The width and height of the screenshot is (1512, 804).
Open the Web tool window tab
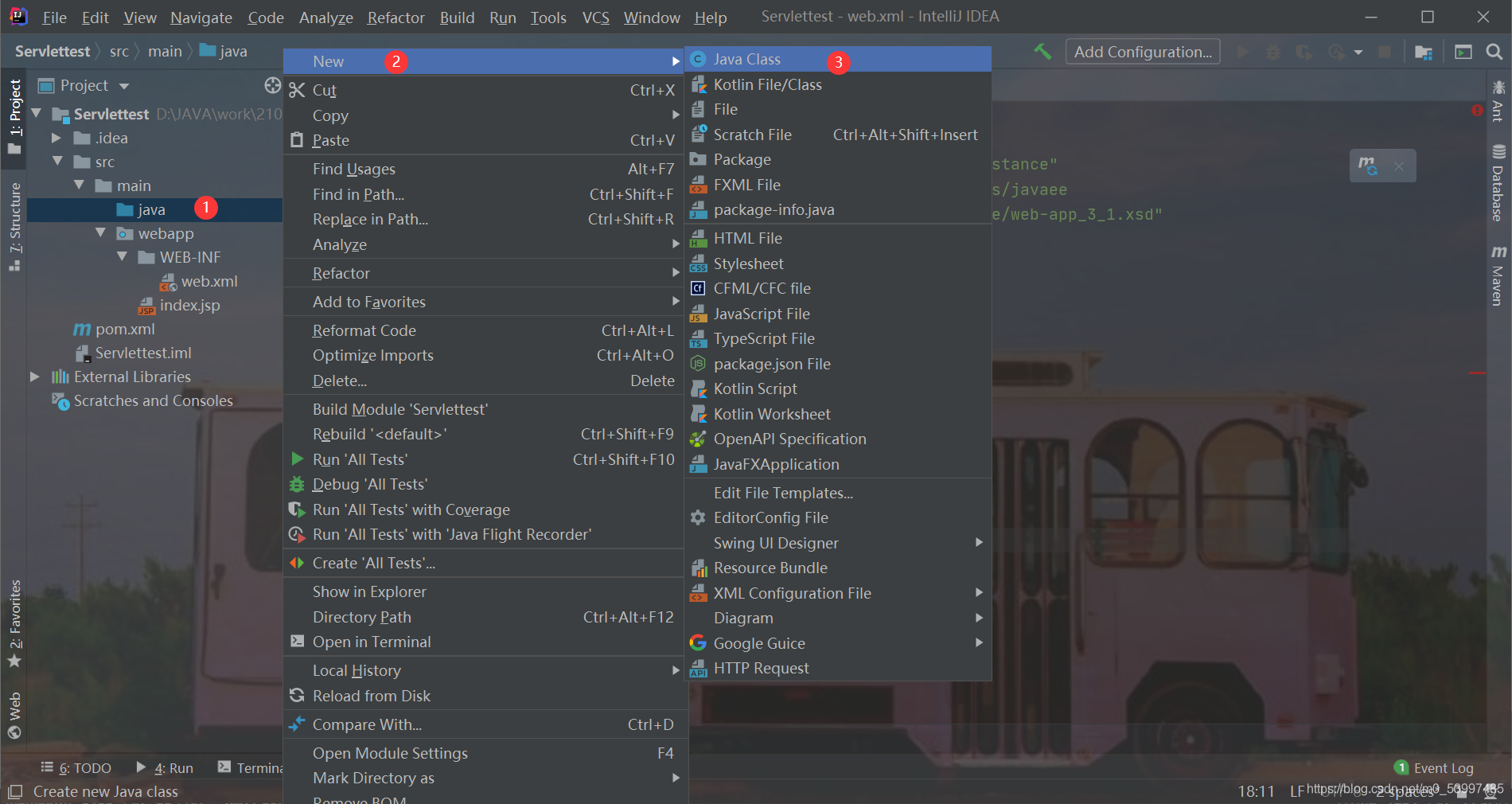coord(14,715)
